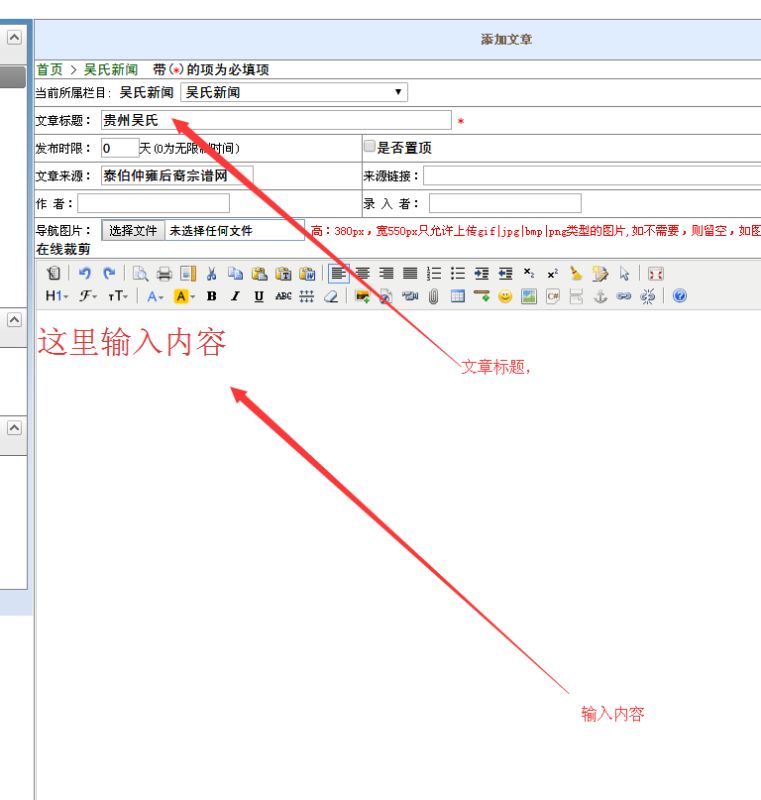
Task: Open the H1 heading dropdown
Action: coord(57,296)
